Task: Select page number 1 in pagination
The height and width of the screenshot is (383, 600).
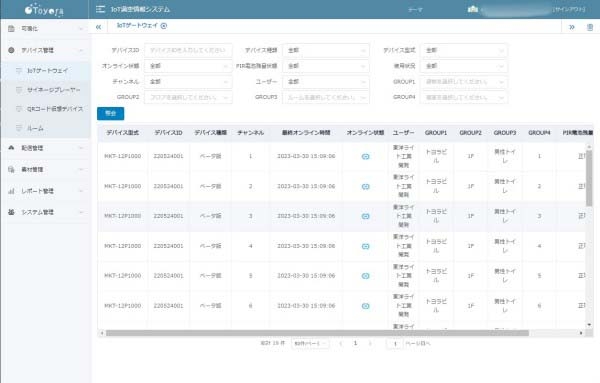Action: 355,343
